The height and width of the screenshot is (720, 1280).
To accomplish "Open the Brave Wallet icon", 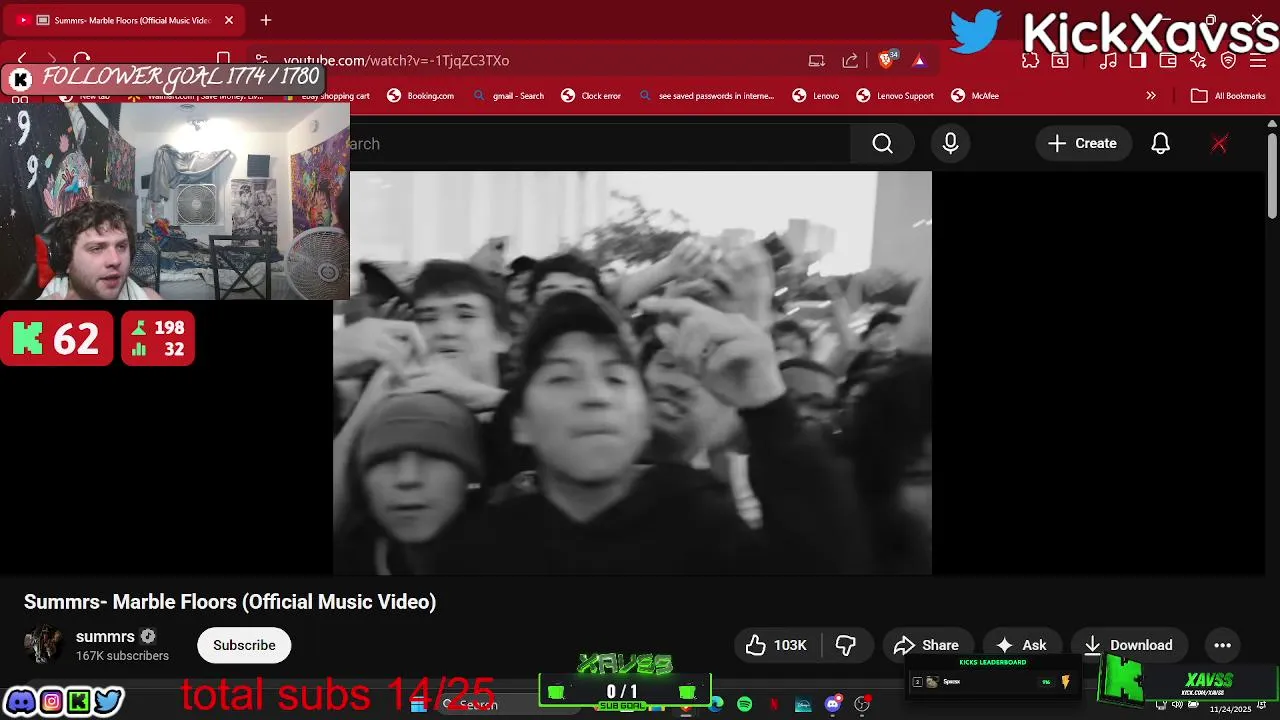I will 1168,61.
